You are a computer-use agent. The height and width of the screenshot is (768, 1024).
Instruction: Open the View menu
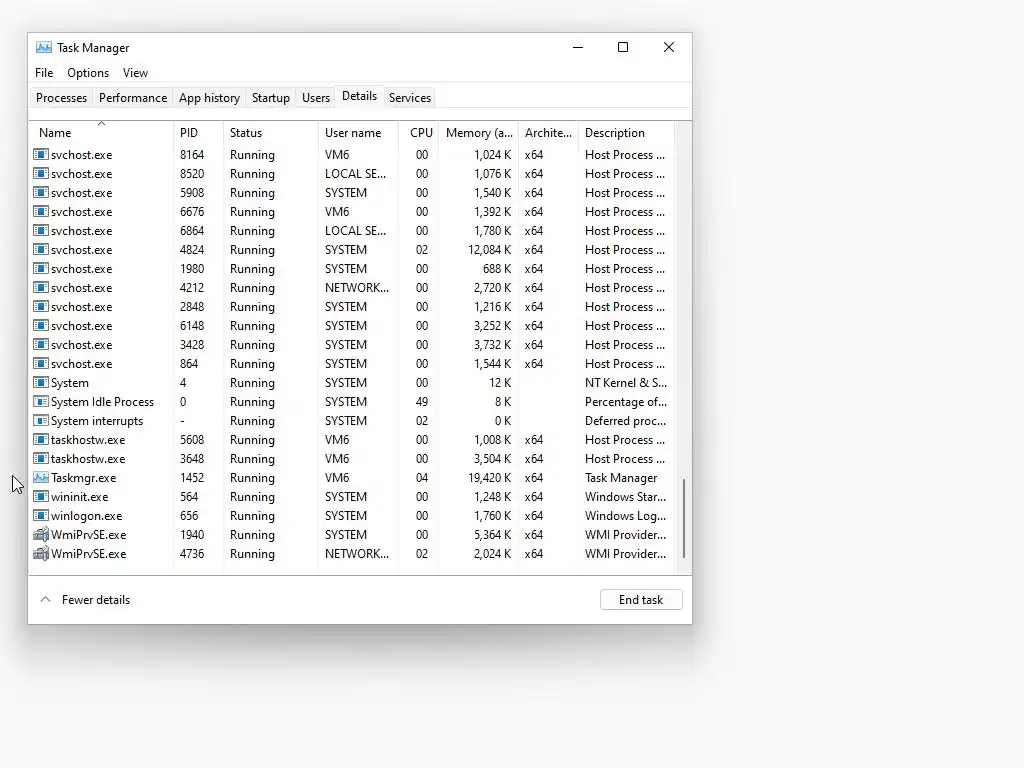coord(135,72)
